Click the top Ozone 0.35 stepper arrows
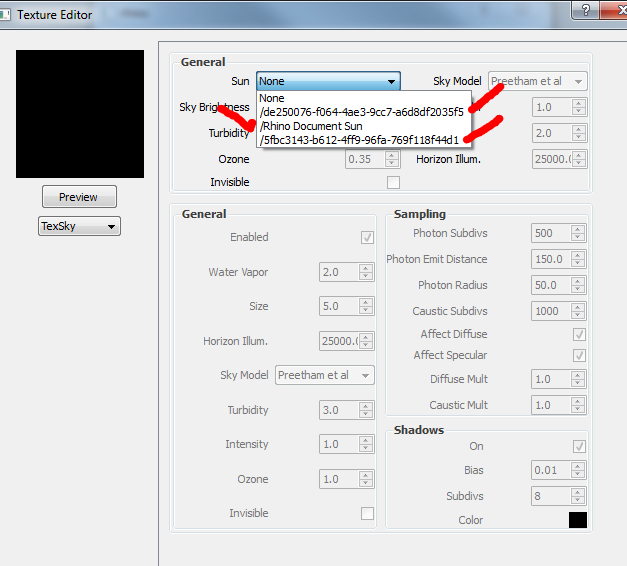627x566 pixels. (x=392, y=159)
